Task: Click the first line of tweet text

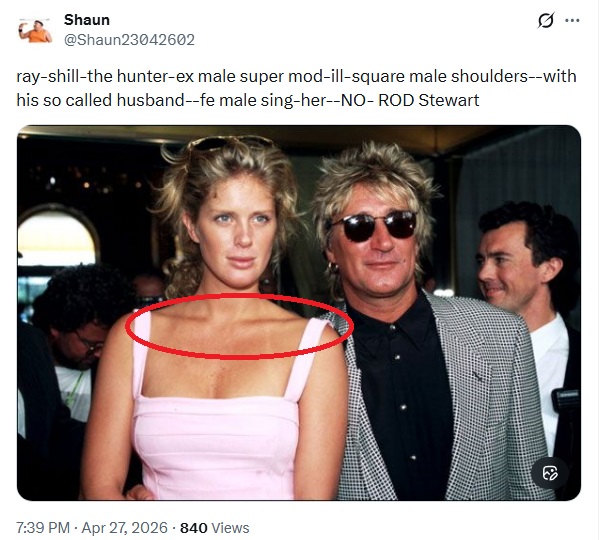Action: click(296, 76)
